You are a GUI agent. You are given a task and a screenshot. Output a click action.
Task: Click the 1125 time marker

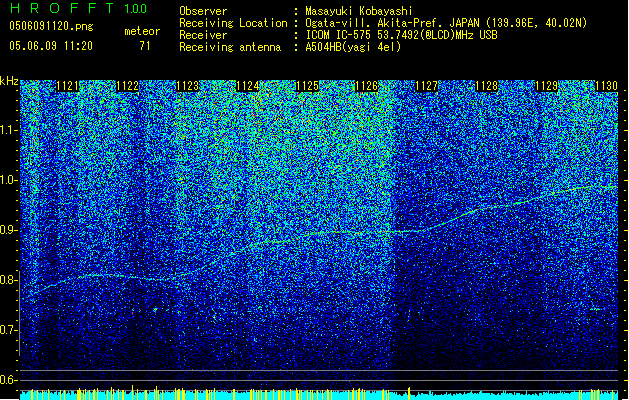(307, 86)
